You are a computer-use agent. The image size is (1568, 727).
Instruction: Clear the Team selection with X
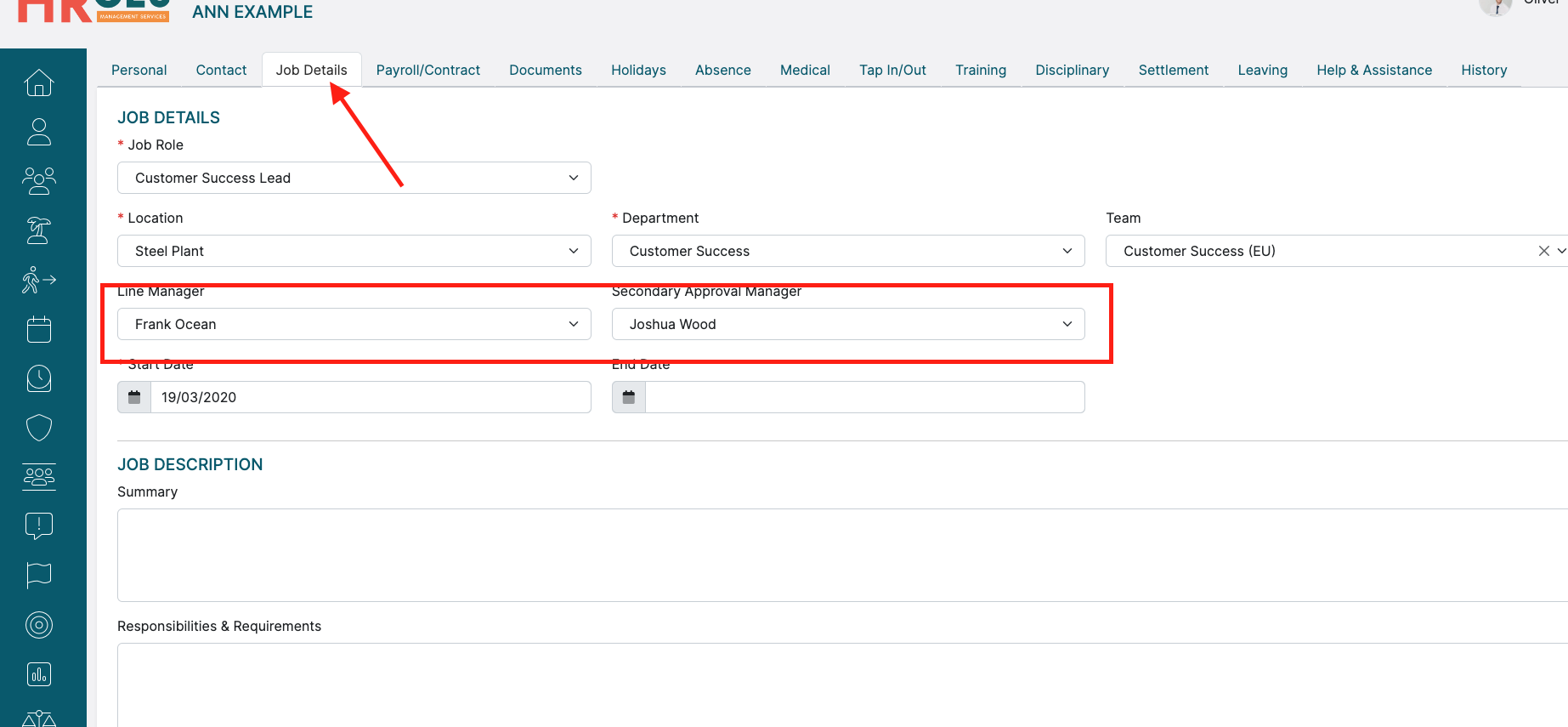click(x=1543, y=251)
